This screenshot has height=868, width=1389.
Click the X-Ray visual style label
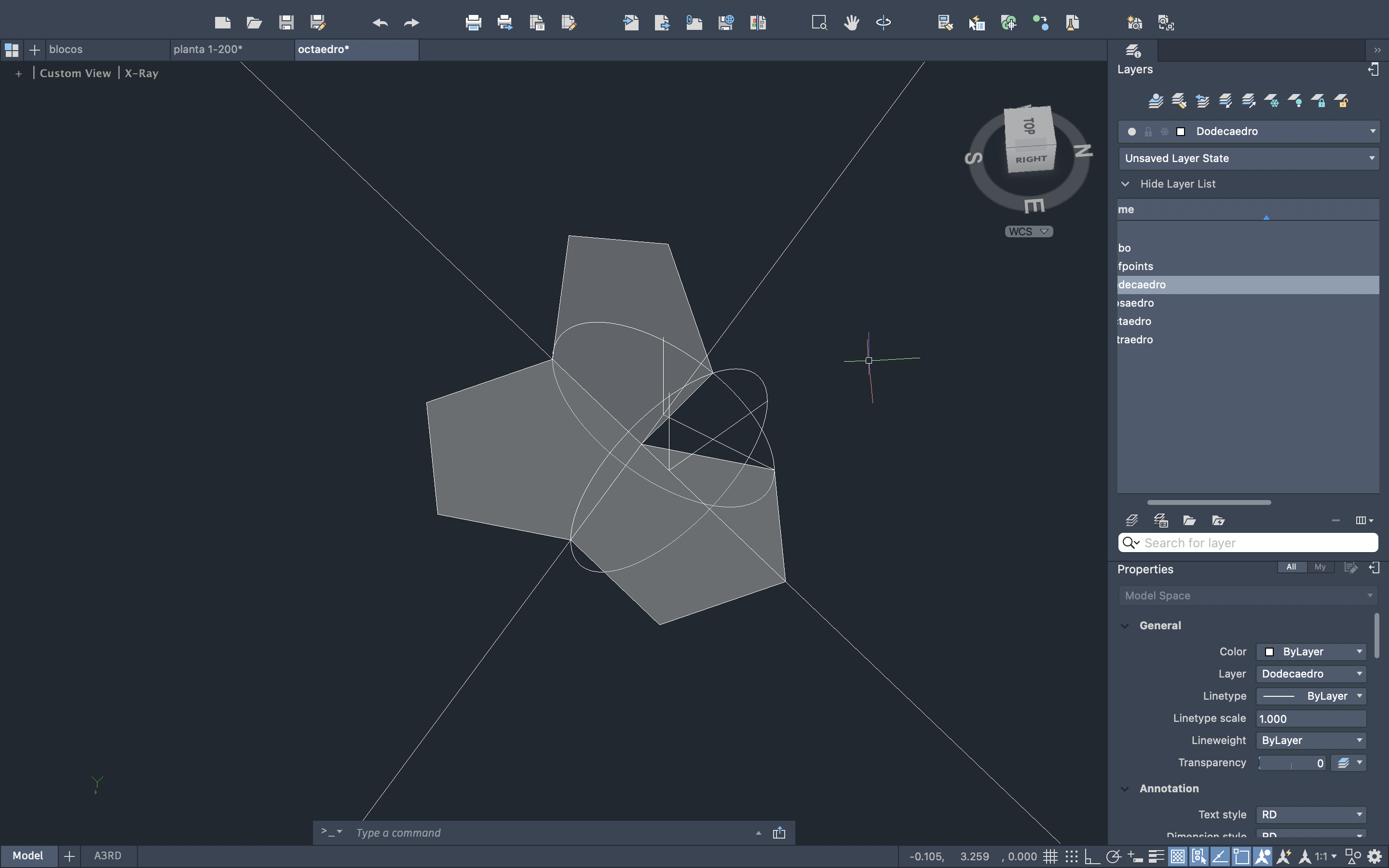click(141, 73)
